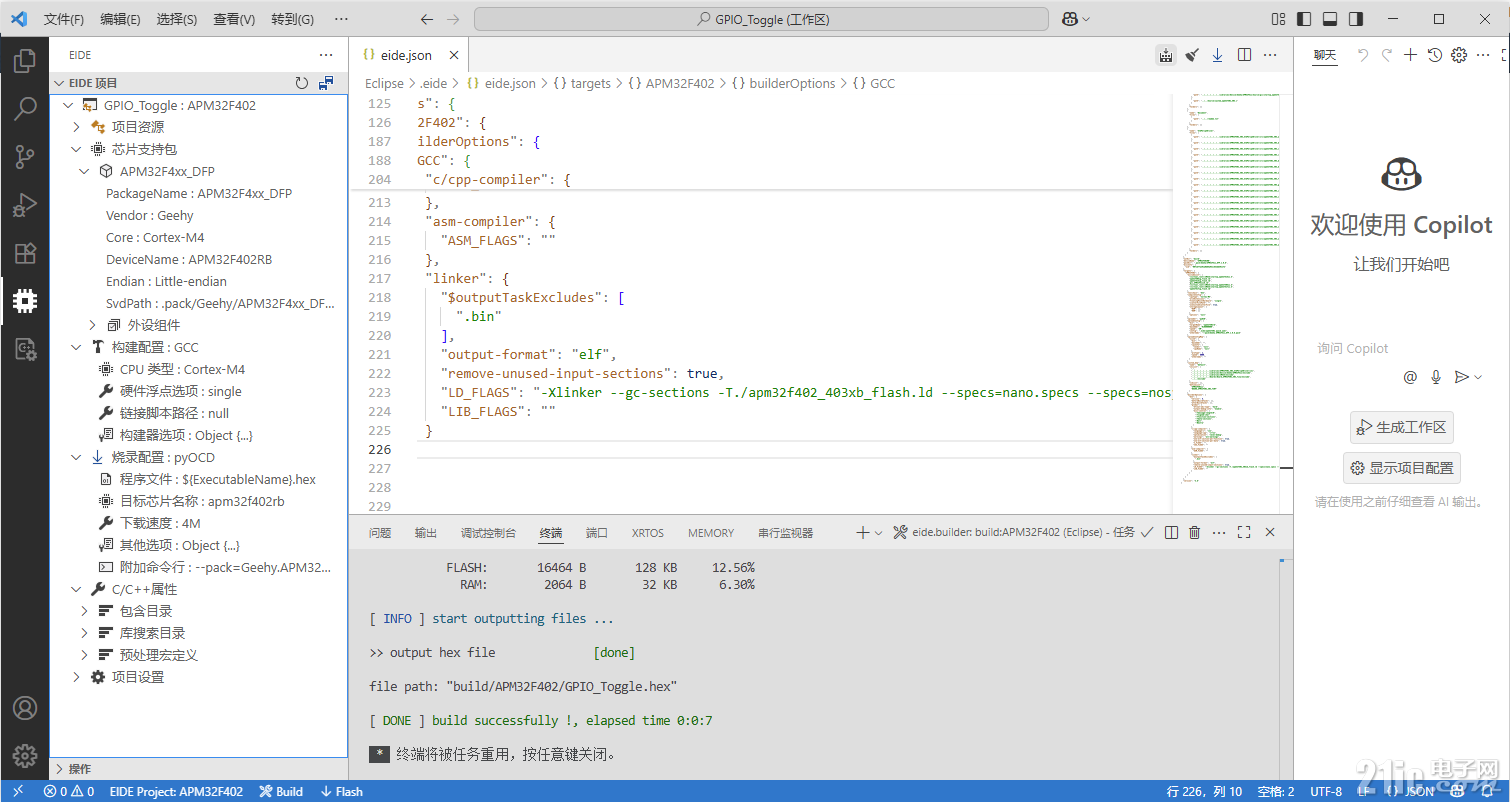
Task: Click the 显示项目配置 button
Action: (1401, 468)
